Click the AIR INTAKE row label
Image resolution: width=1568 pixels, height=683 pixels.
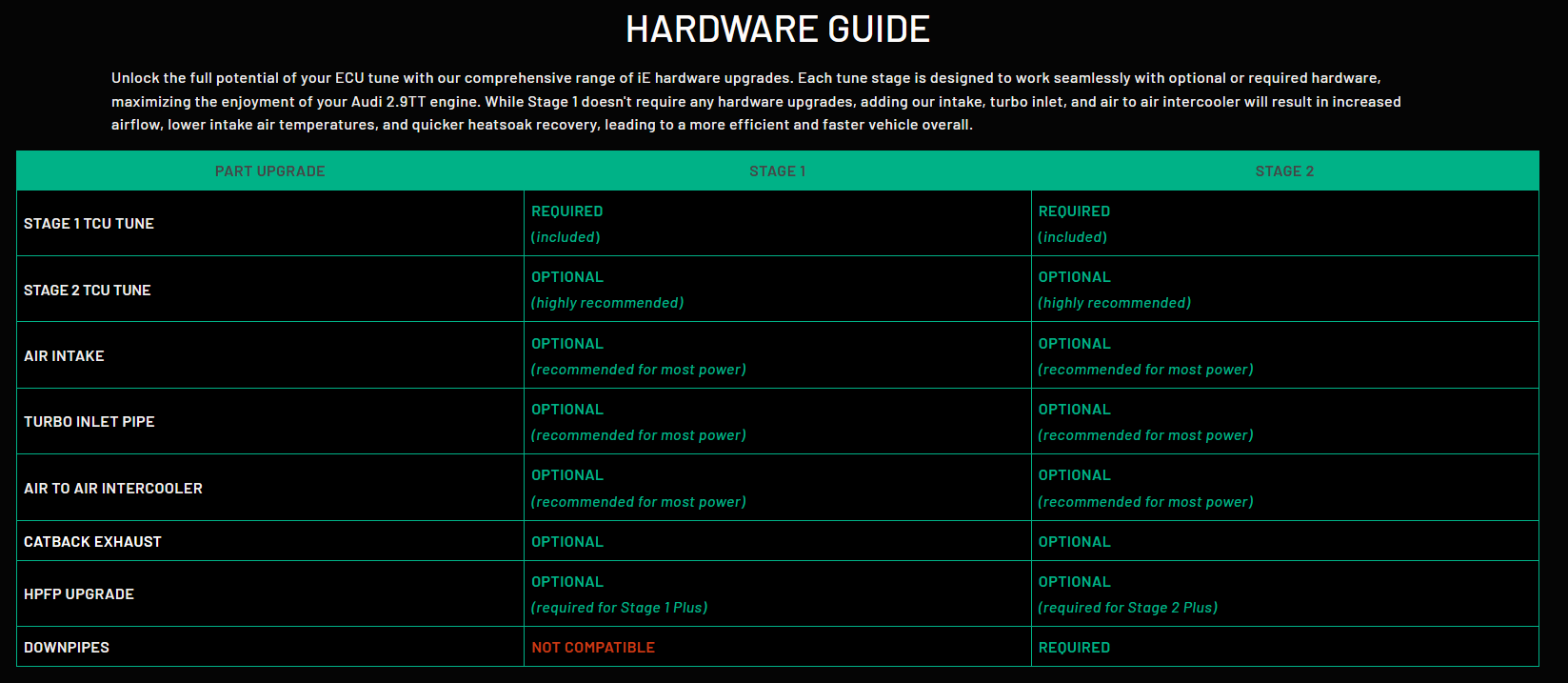[64, 356]
